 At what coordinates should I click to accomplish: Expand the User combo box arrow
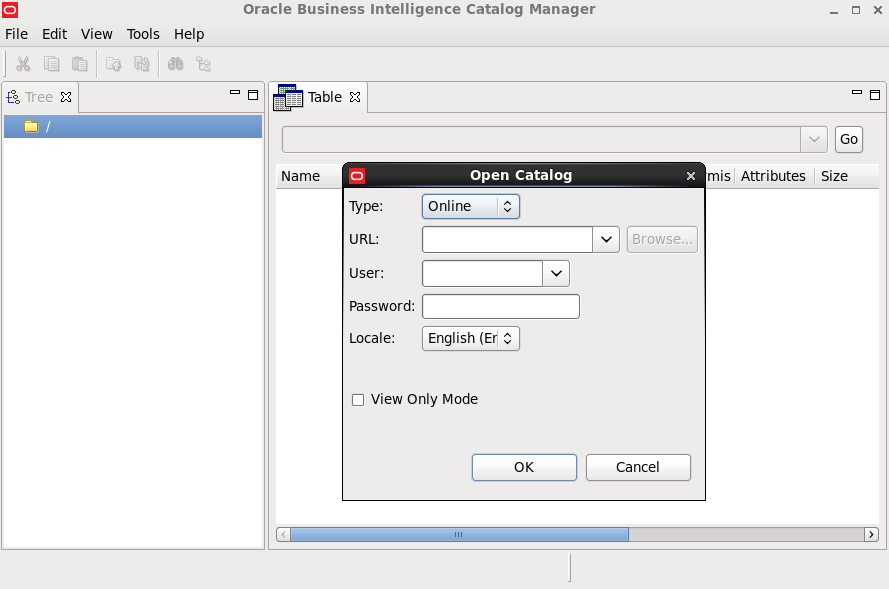click(556, 273)
